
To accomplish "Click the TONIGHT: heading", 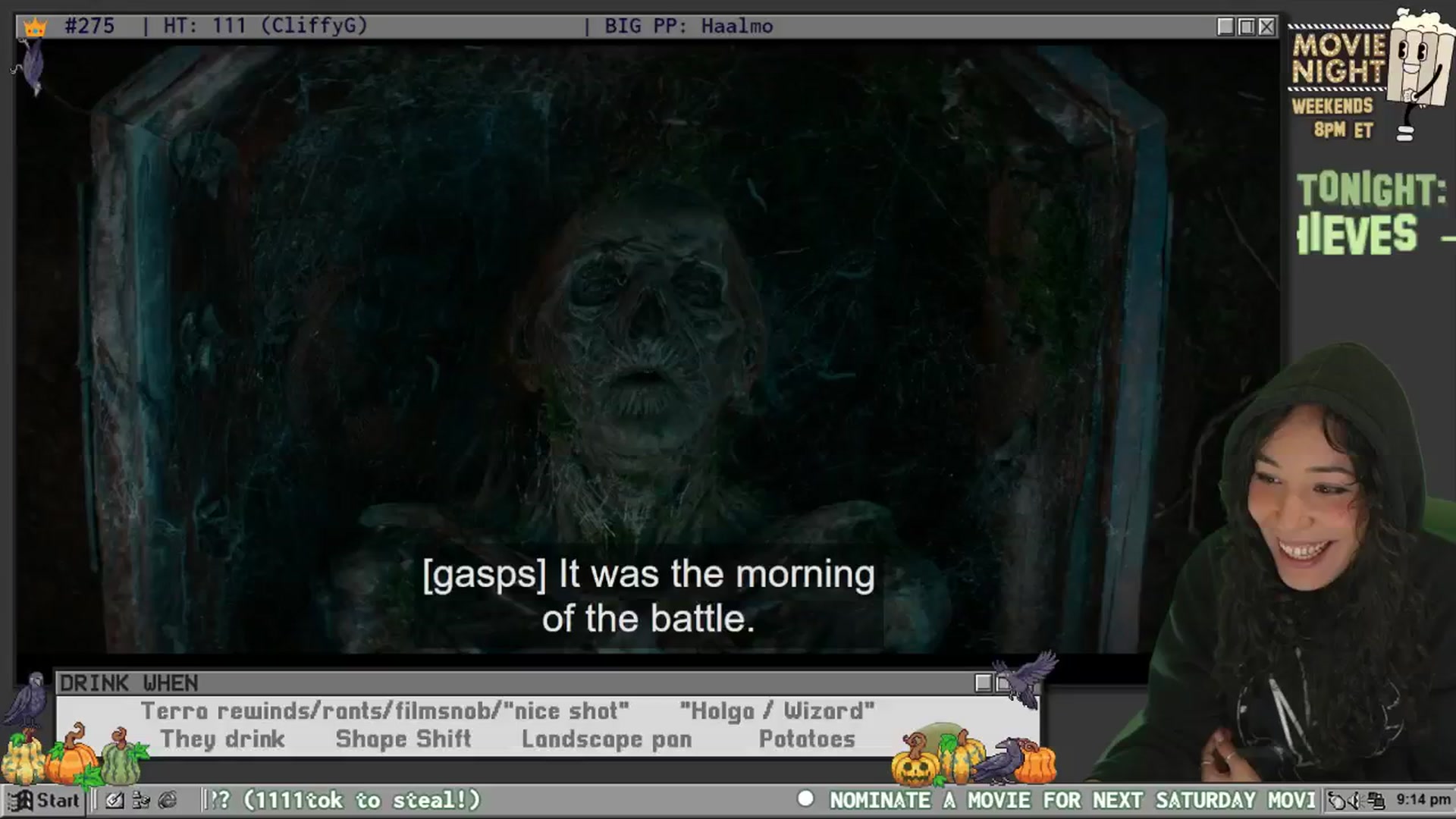I will (x=1371, y=190).
